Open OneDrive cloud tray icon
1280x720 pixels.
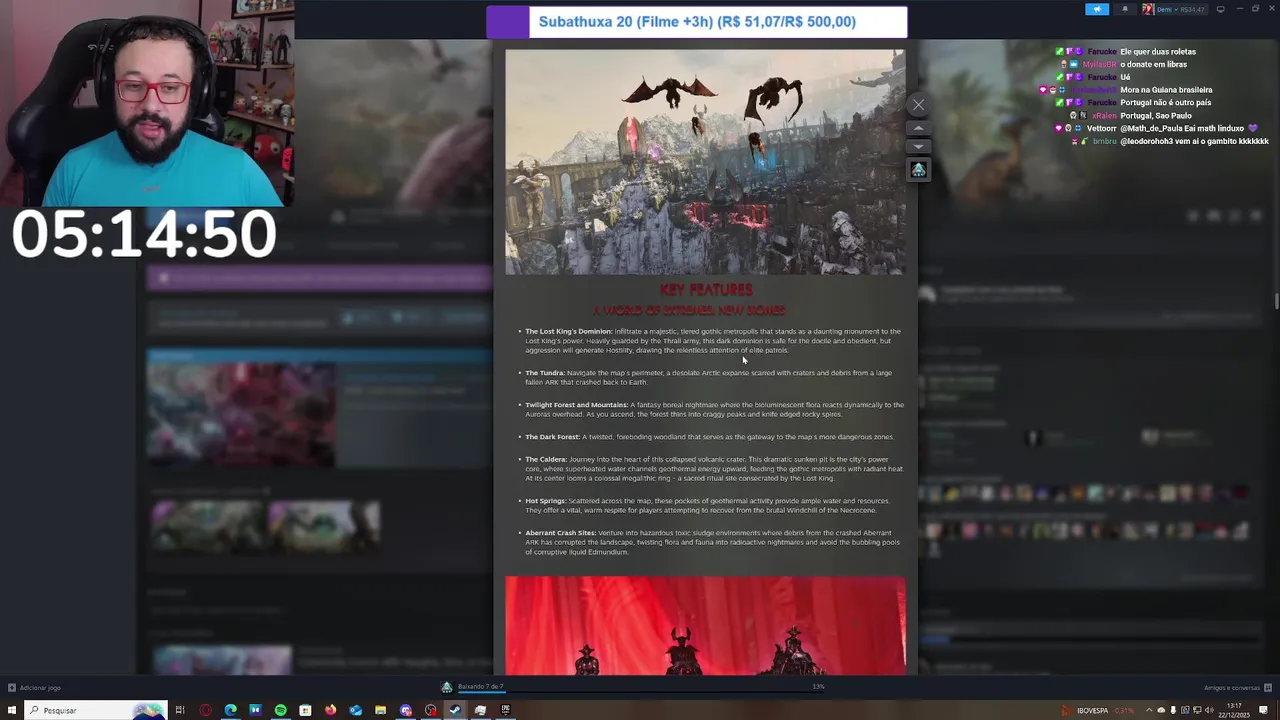click(1161, 710)
